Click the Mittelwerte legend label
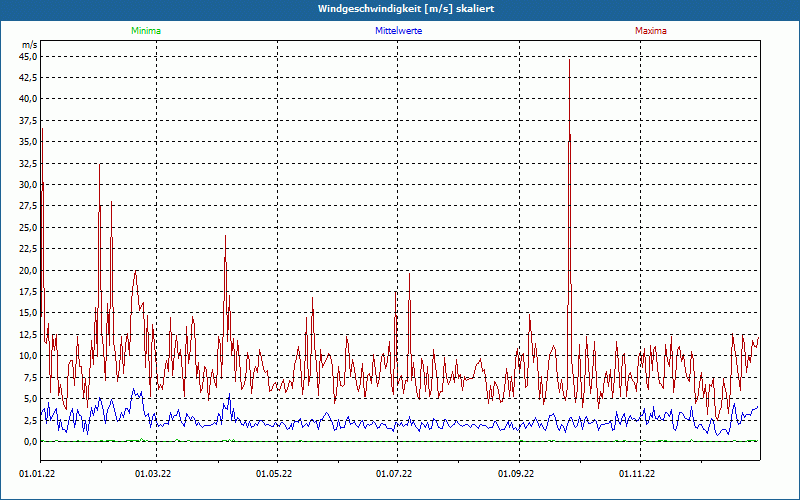 click(398, 31)
